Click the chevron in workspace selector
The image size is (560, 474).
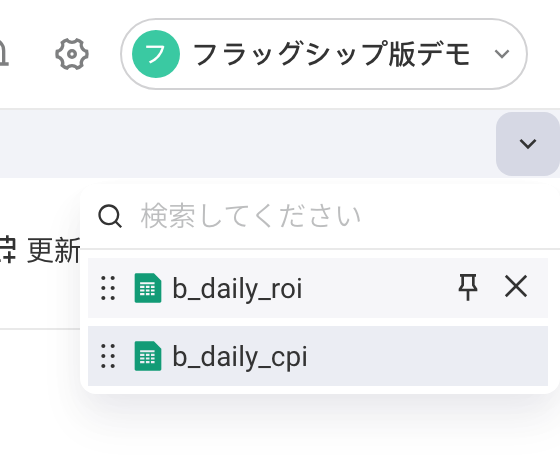[502, 54]
